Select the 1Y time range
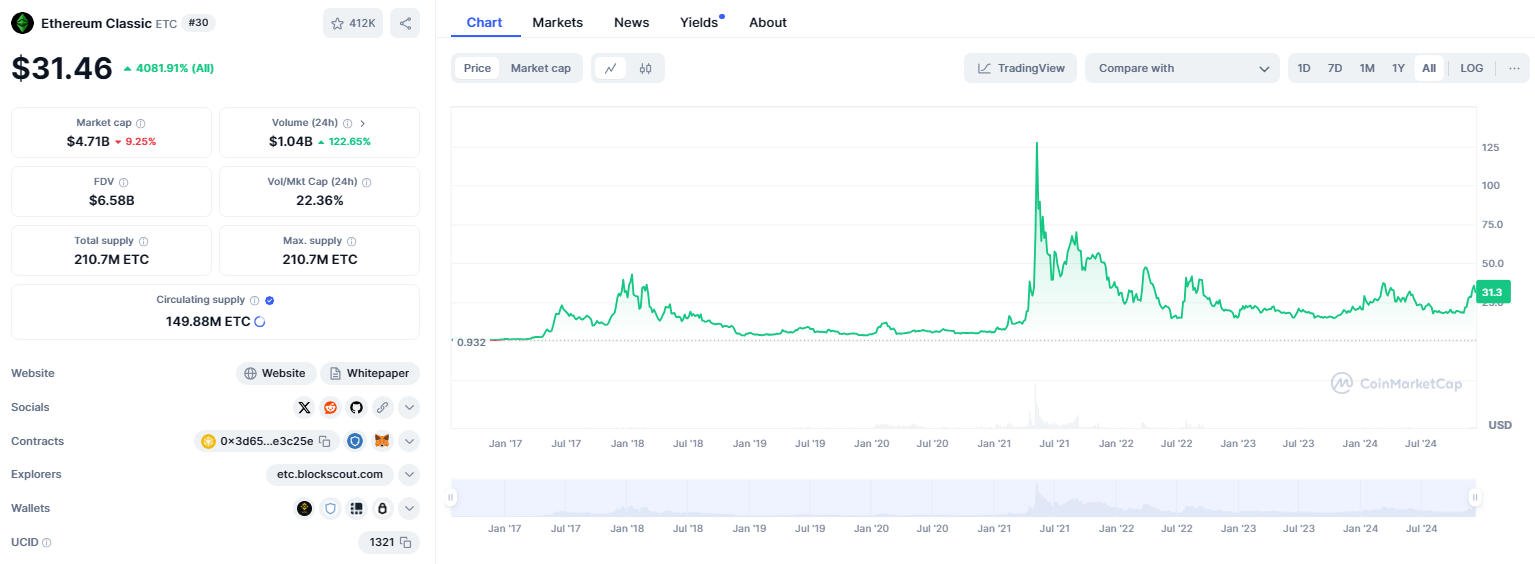The image size is (1535, 564). (1398, 68)
